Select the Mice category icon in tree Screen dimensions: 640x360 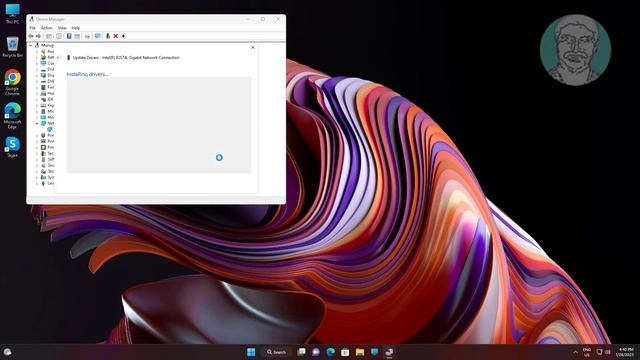coord(43,111)
